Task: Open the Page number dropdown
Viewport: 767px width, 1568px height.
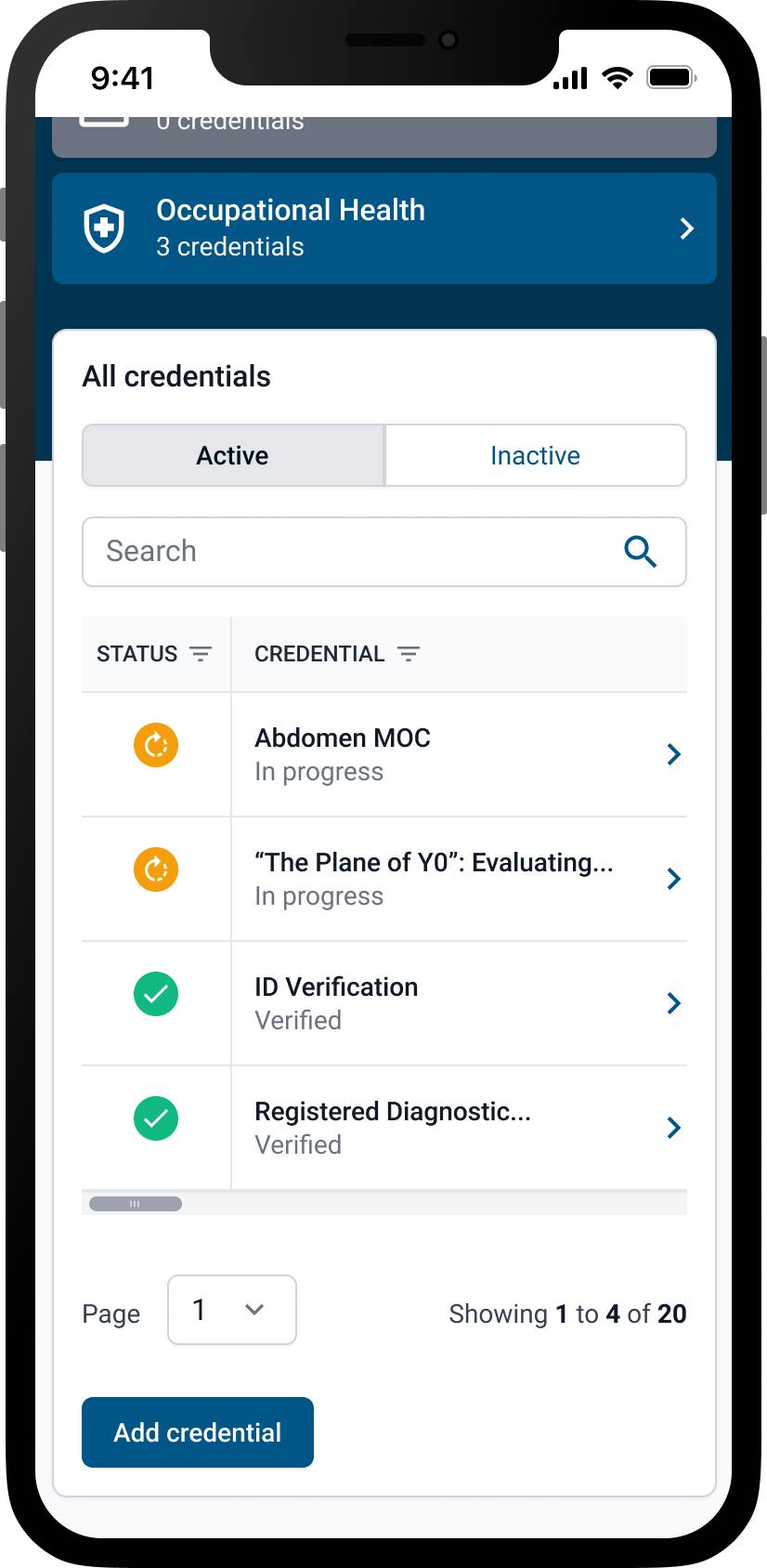Action: (x=232, y=1310)
